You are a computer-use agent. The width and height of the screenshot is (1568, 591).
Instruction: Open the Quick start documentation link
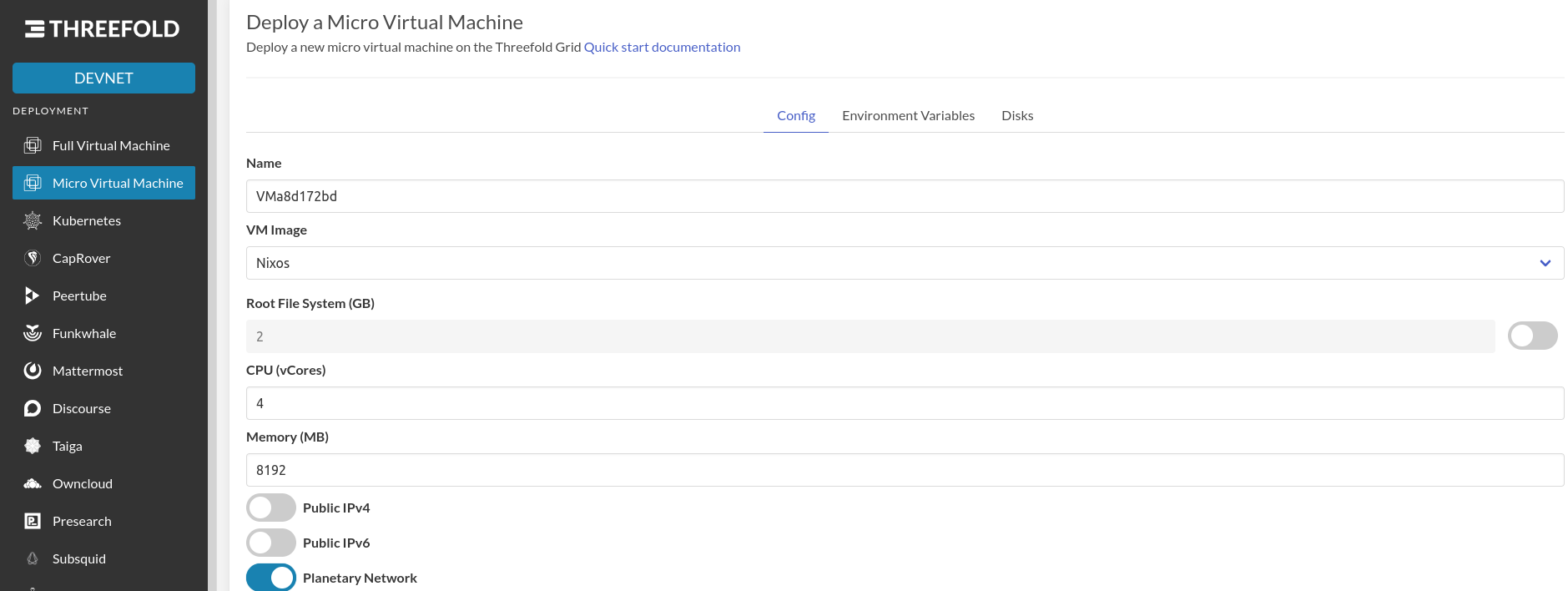(662, 47)
